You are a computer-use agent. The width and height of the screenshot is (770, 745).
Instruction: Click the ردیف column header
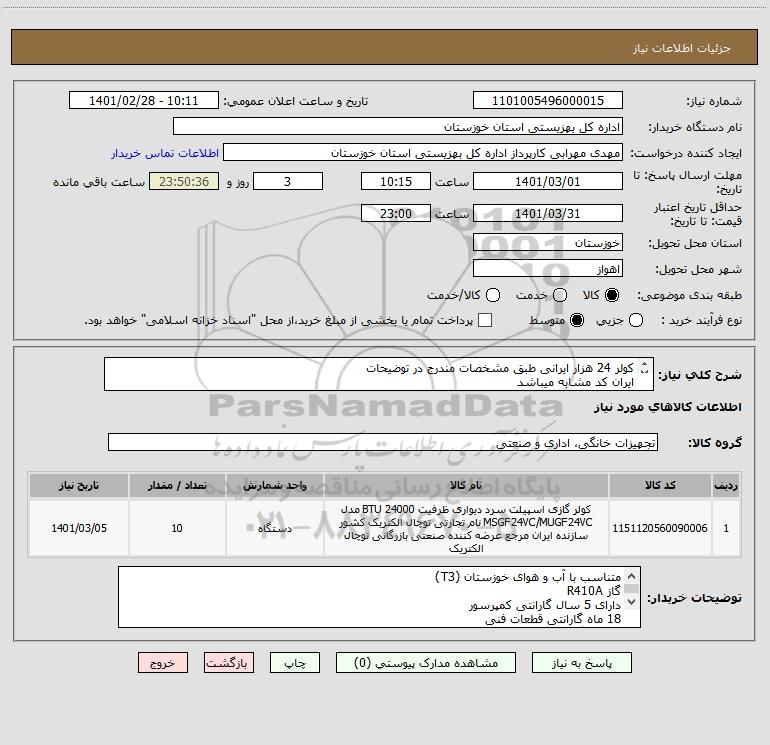point(726,485)
